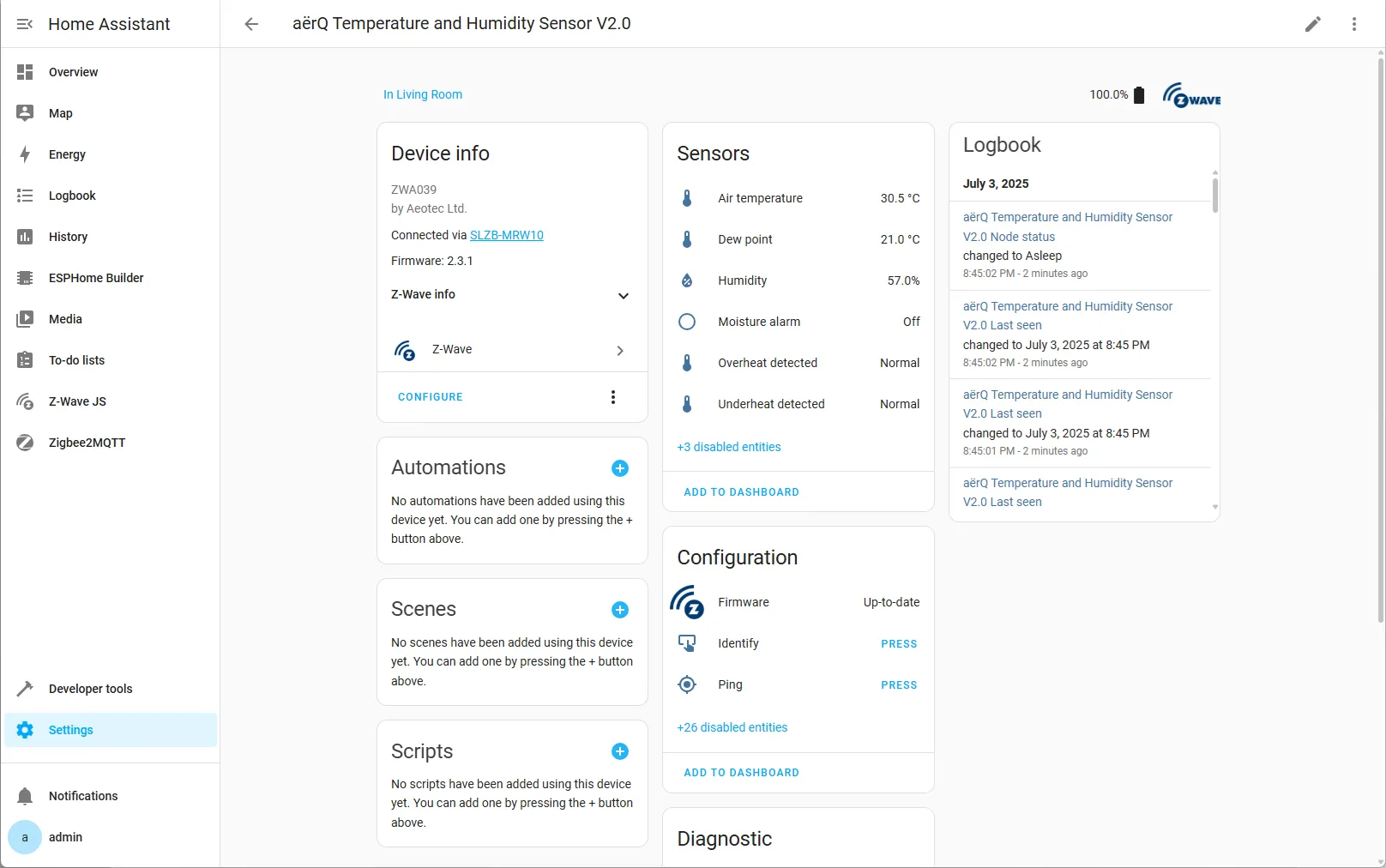Open the Energy dashboard from sidebar

[x=66, y=154]
